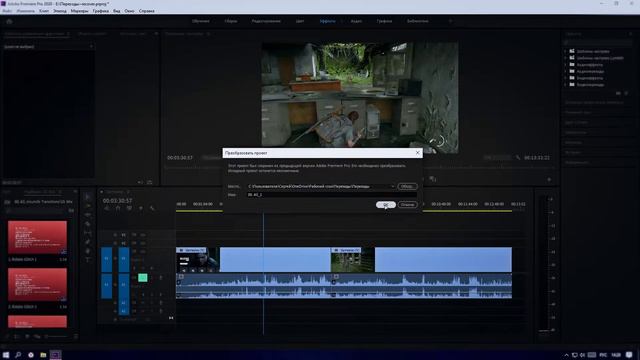Toggle V1 source patching
Viewport: 640px width, 360px height.
pos(107,259)
